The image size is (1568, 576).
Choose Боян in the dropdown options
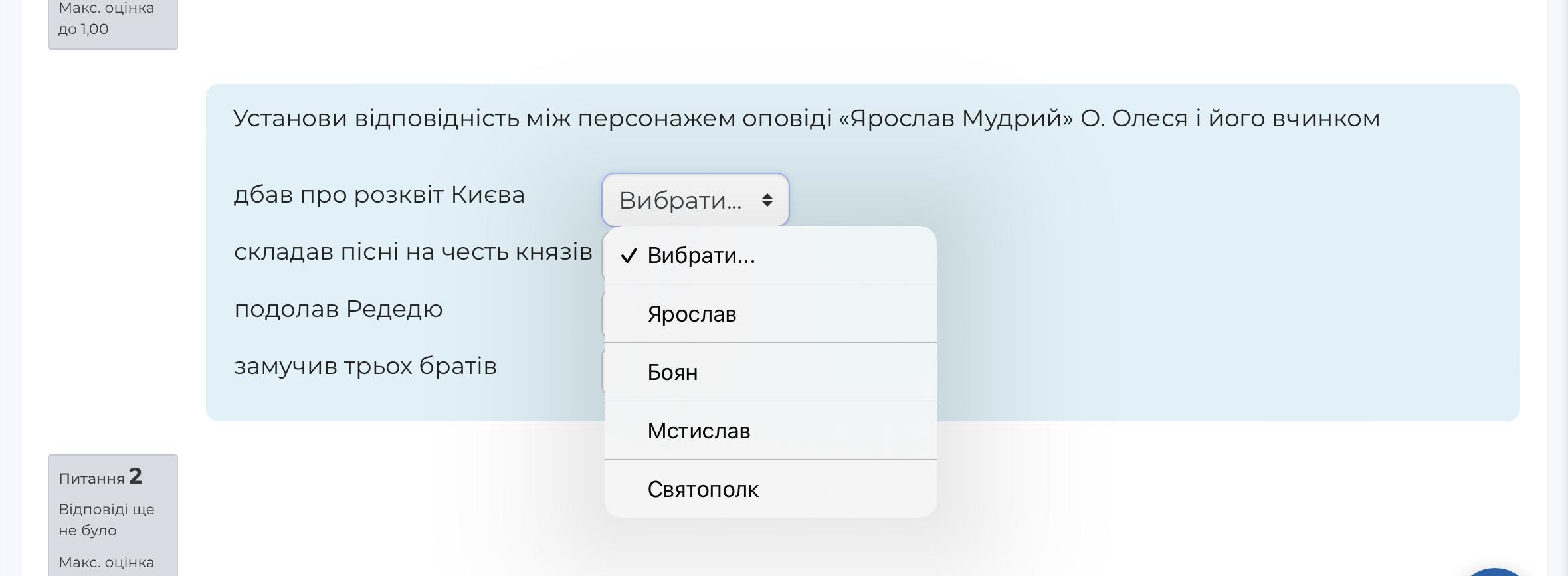tap(672, 372)
